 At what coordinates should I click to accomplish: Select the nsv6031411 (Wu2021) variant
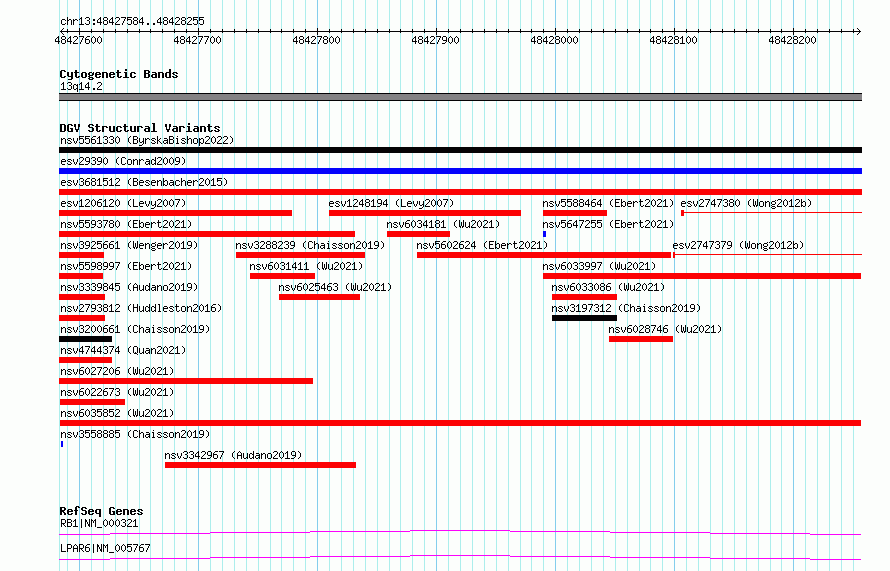click(x=306, y=266)
